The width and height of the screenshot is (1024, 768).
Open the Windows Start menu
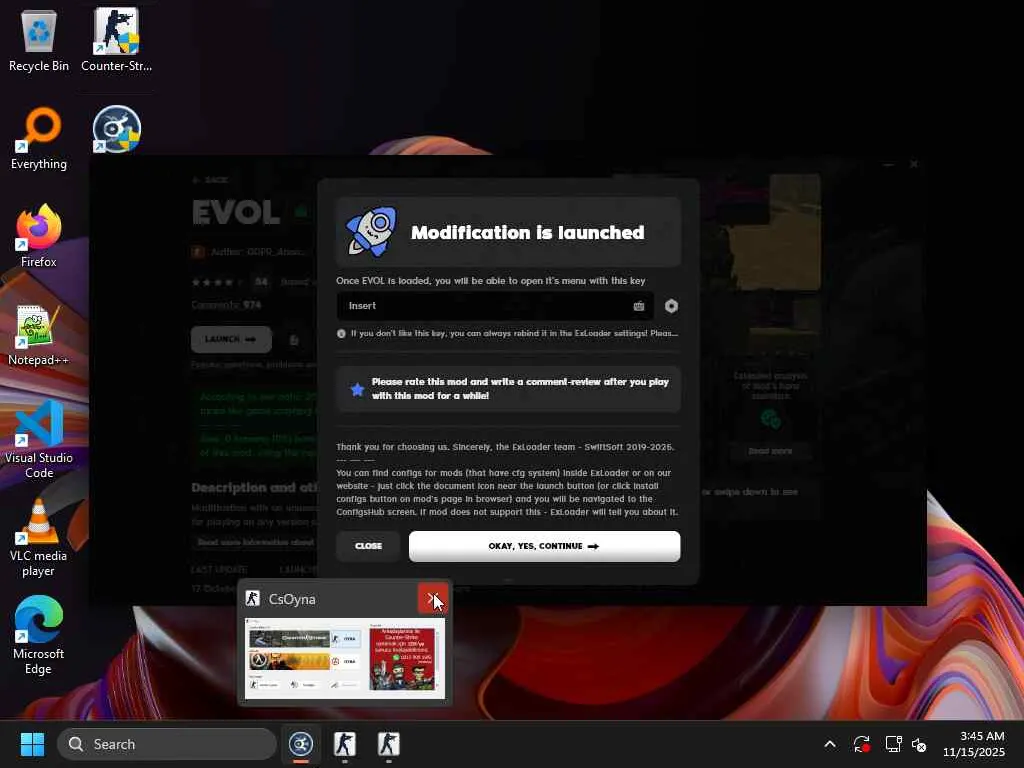(x=32, y=744)
